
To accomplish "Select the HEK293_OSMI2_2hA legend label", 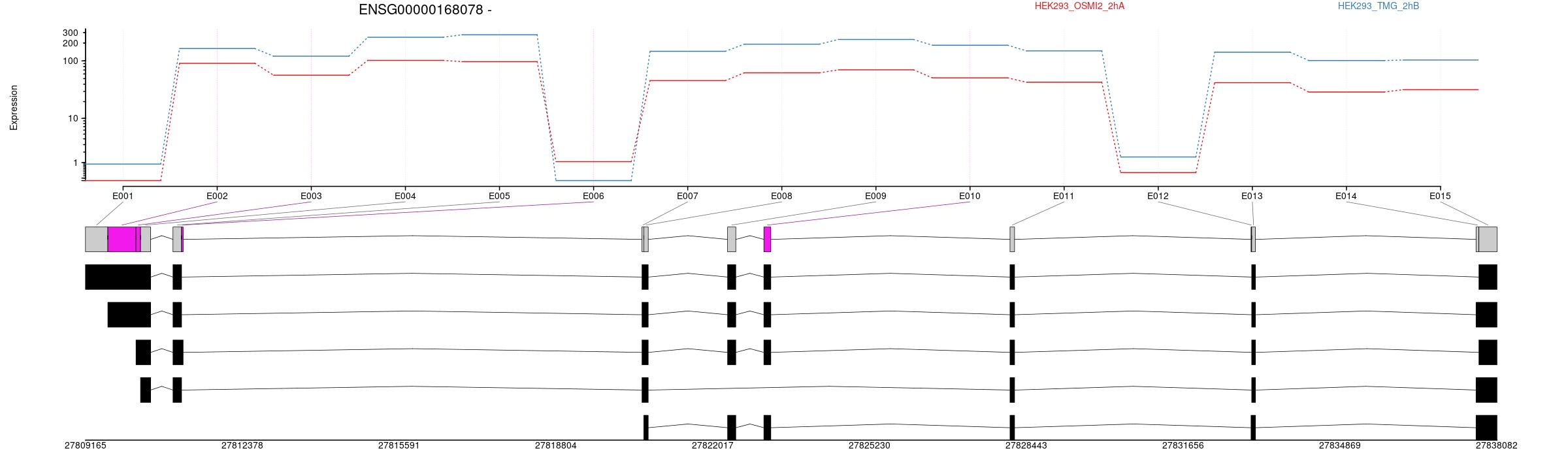I will pos(1079,6).
